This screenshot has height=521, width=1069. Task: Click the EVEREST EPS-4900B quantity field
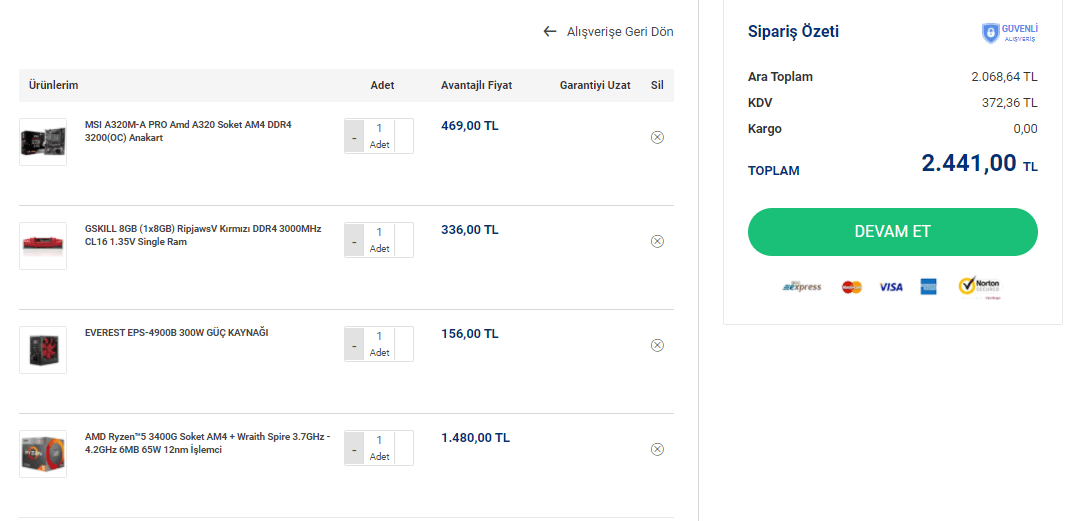click(380, 337)
